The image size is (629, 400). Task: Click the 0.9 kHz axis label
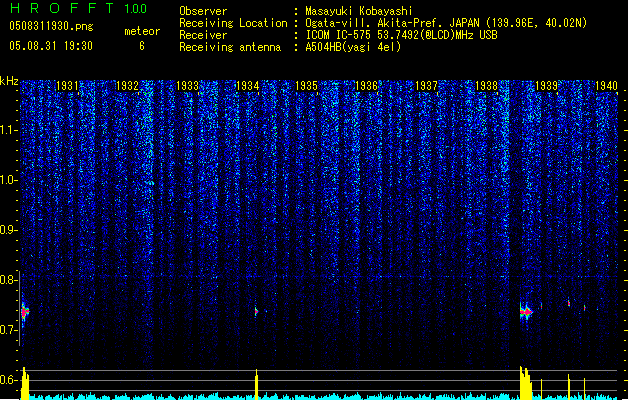(7, 230)
